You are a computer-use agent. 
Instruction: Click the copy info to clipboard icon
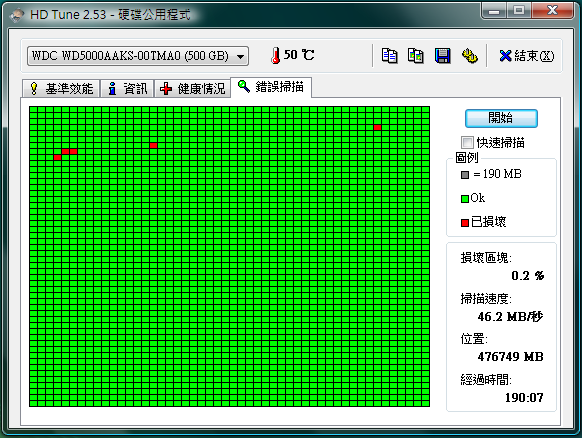[389, 56]
